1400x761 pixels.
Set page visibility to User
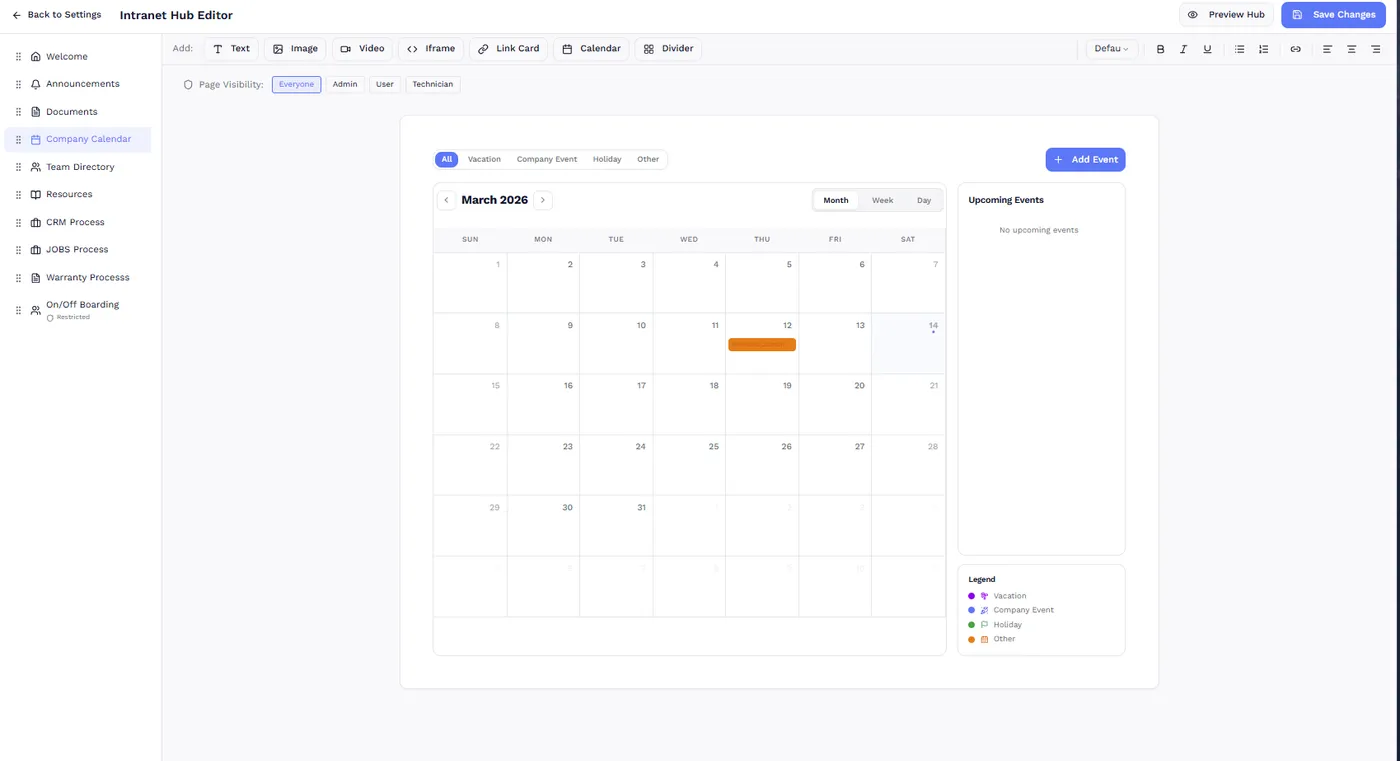(385, 85)
